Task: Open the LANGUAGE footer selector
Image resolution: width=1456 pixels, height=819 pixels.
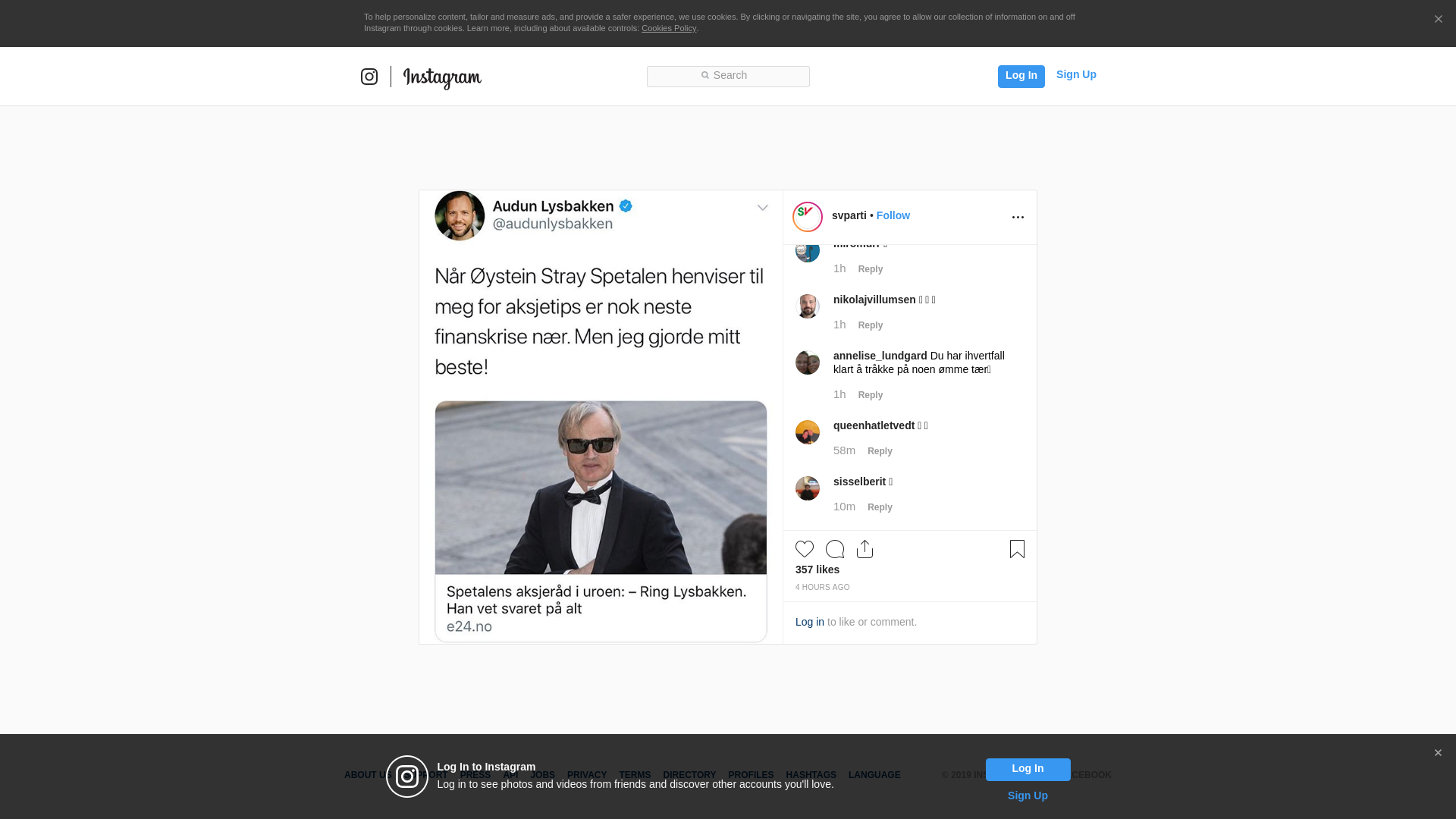Action: (x=874, y=775)
